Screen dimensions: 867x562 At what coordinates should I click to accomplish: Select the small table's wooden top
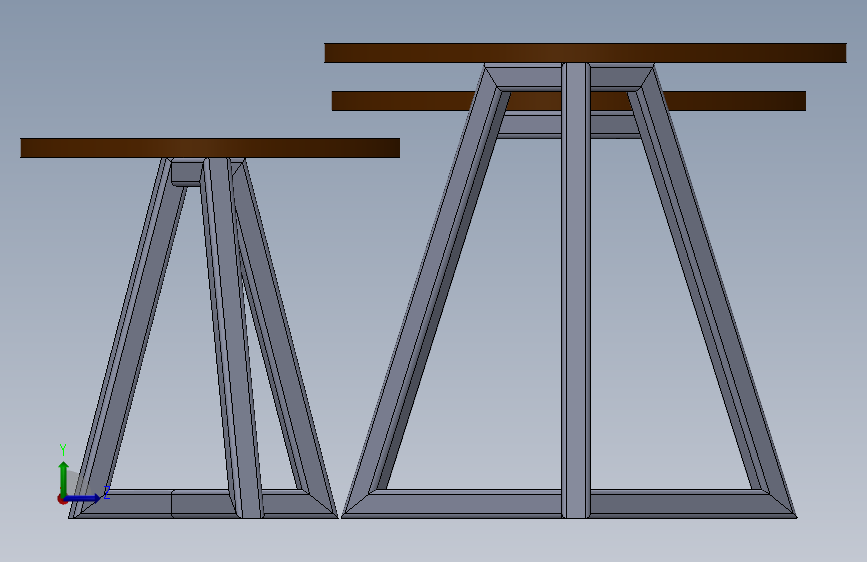(210, 148)
